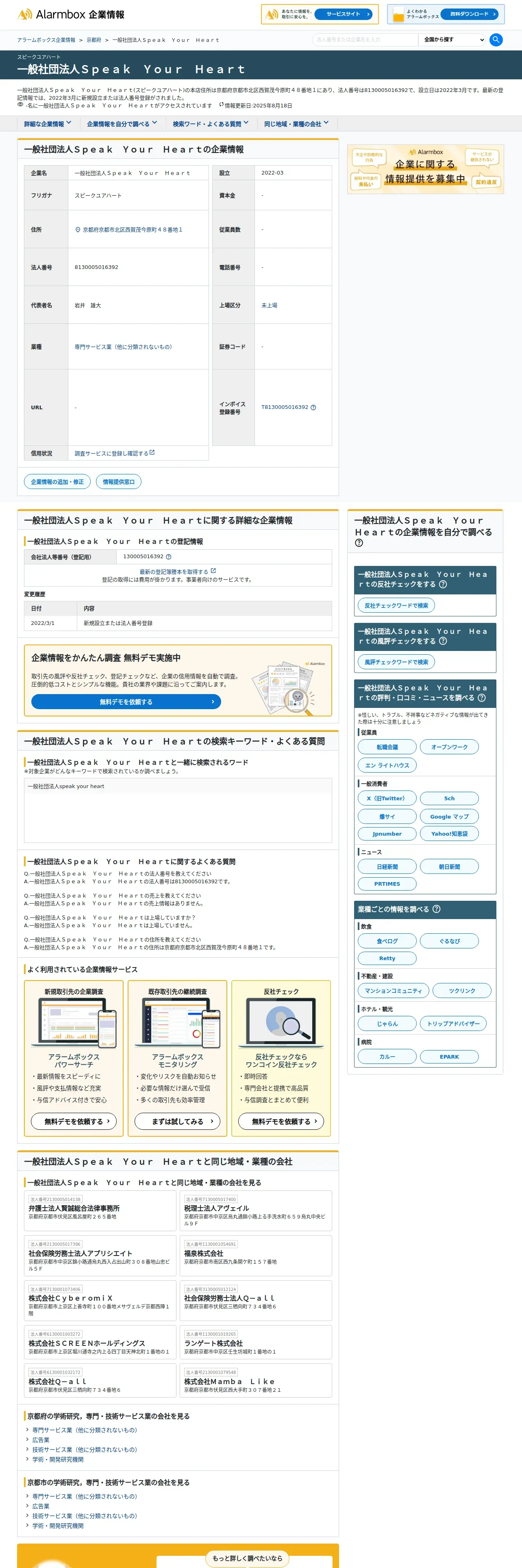Click the 情報提供窓口 button
The height and width of the screenshot is (1568, 522).
[119, 482]
